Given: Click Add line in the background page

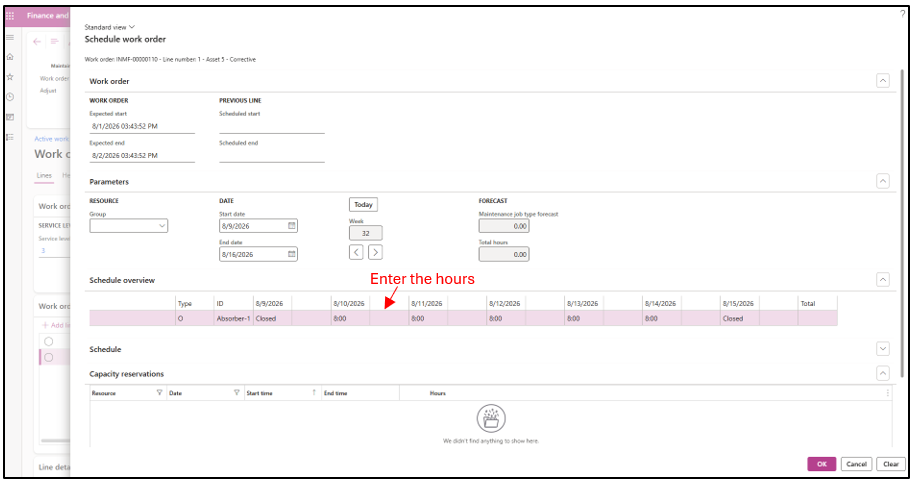Looking at the screenshot, I should (55, 326).
